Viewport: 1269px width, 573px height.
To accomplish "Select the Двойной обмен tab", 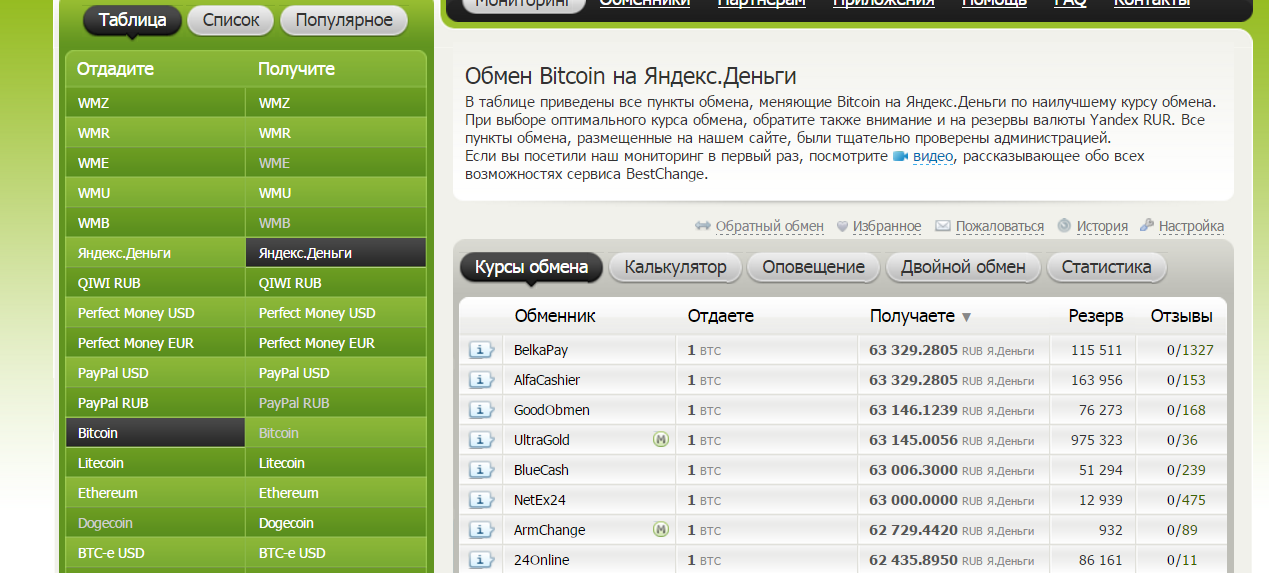I will (962, 267).
